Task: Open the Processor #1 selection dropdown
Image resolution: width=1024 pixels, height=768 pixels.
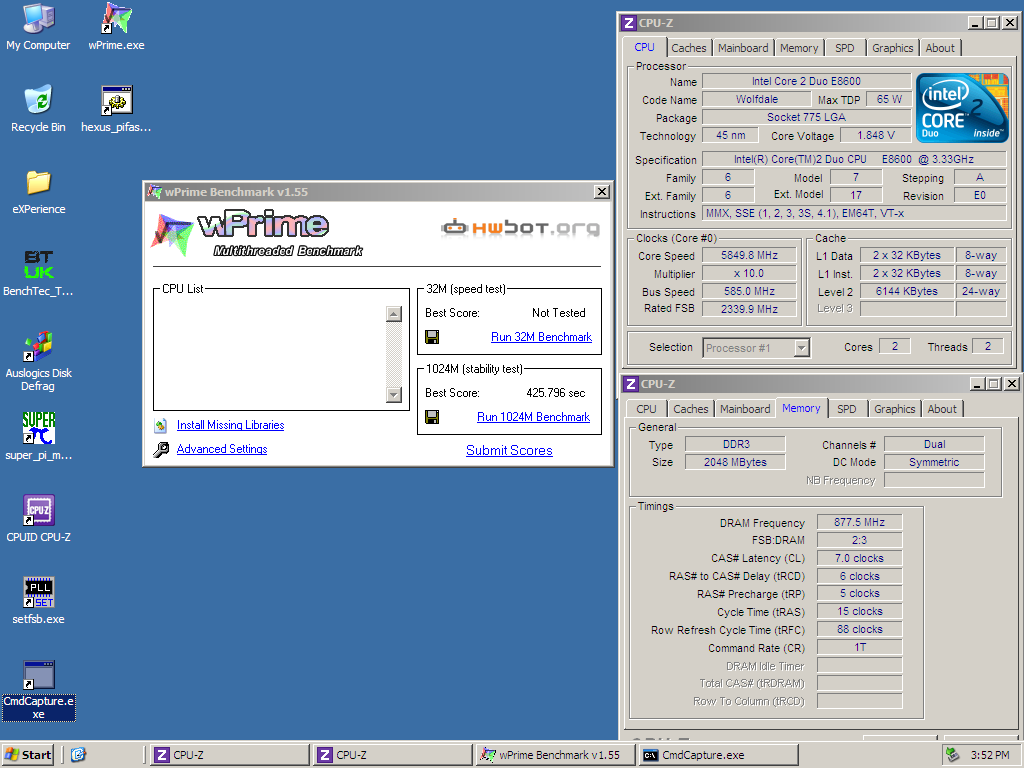Action: [x=801, y=348]
